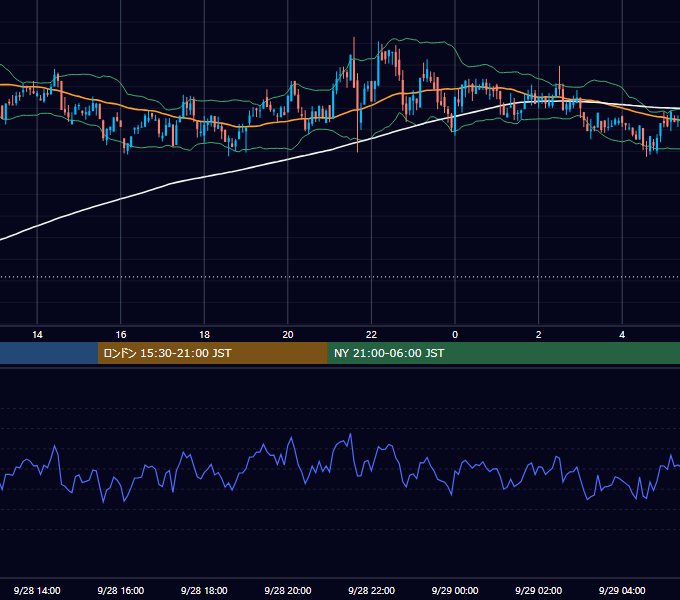Click the 9/28 14:00 date label

tap(37, 590)
